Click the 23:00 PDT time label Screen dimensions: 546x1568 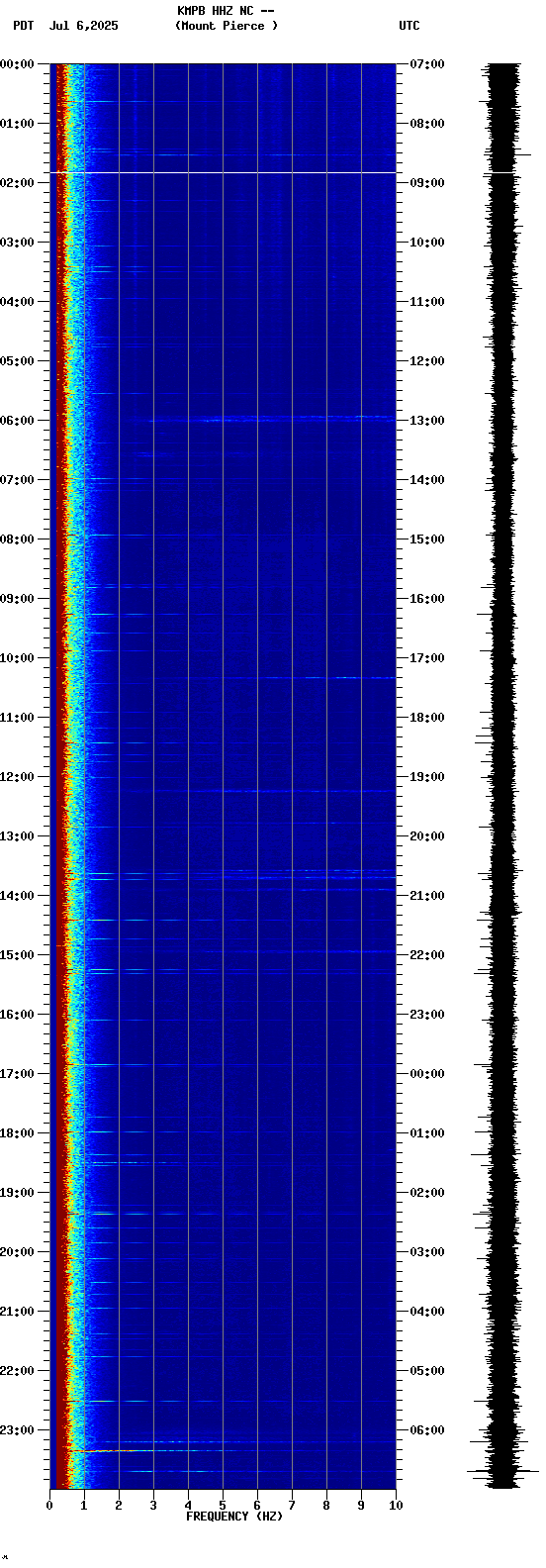[x=17, y=1430]
